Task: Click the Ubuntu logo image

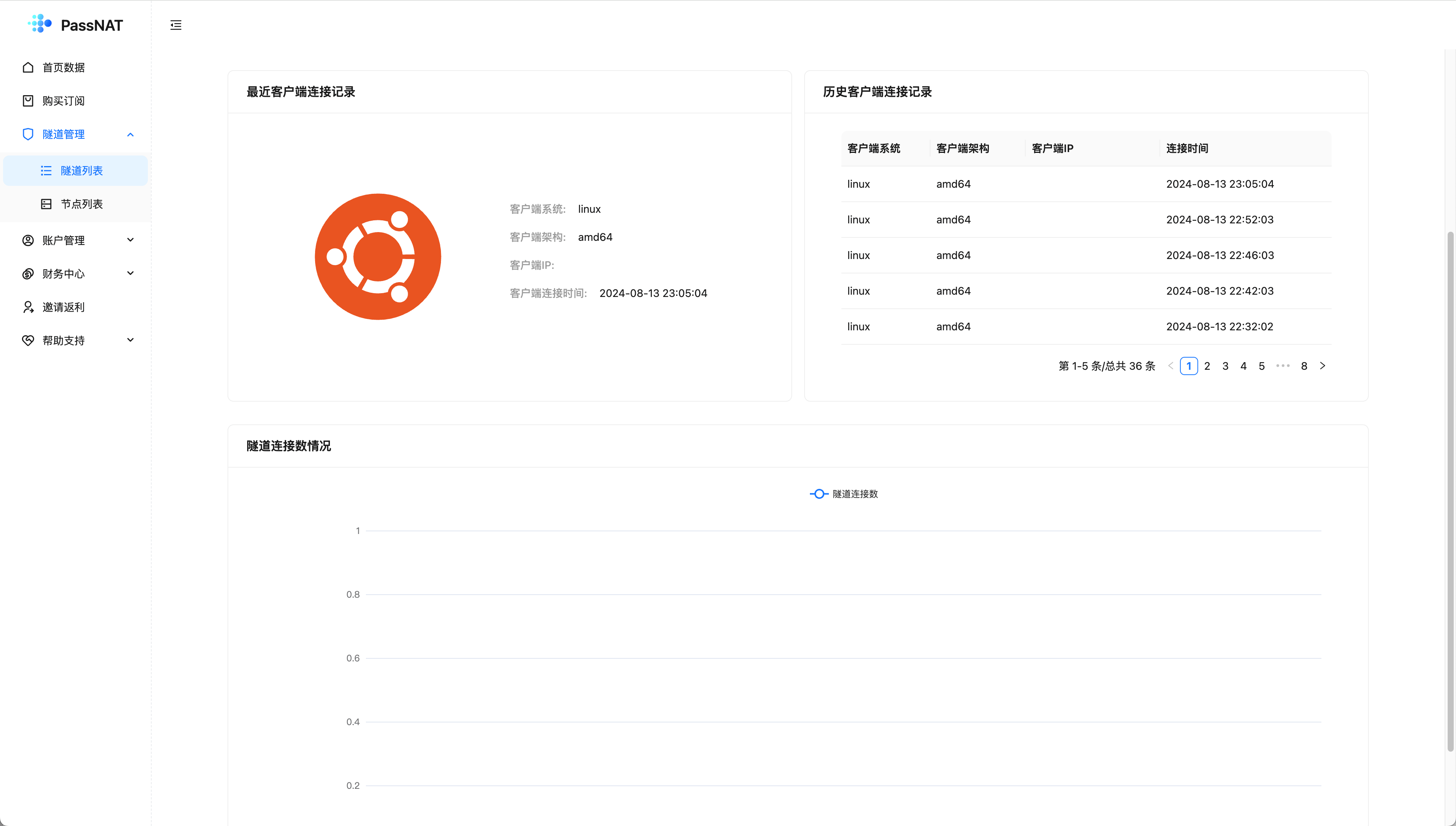Action: pyautogui.click(x=378, y=256)
